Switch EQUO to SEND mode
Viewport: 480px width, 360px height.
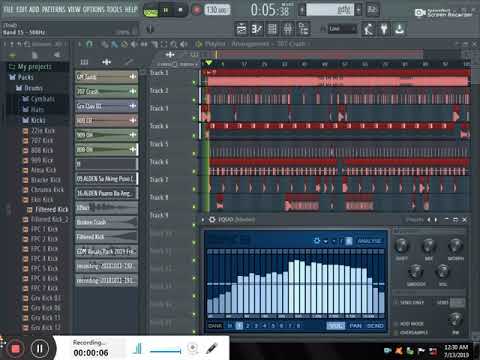click(x=375, y=326)
